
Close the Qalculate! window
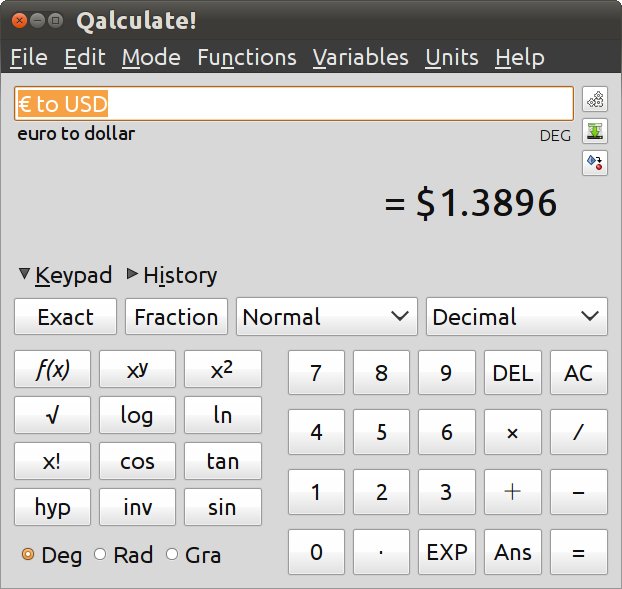19,20
